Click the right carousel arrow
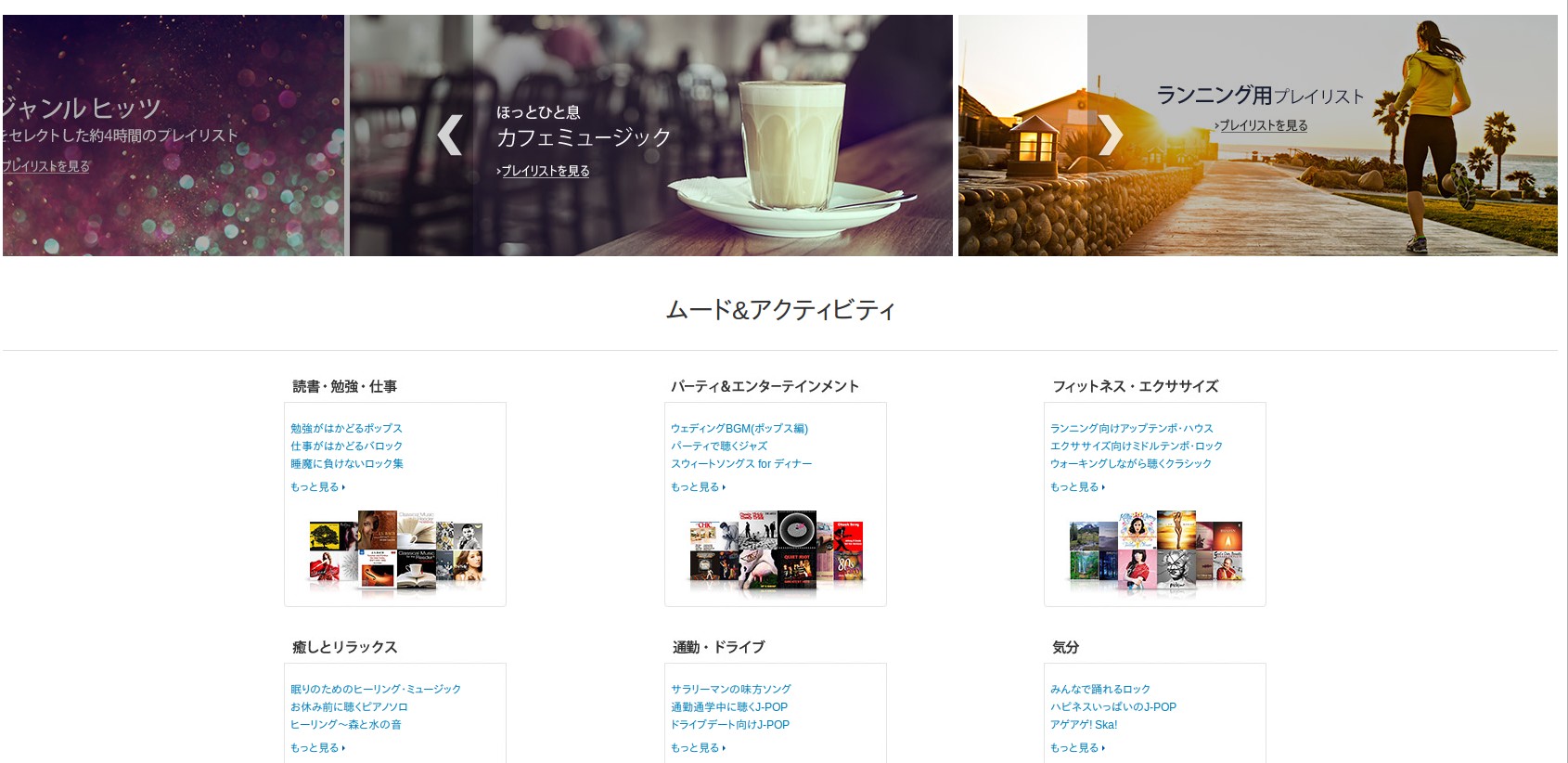The width and height of the screenshot is (1568, 763). pyautogui.click(x=1111, y=135)
